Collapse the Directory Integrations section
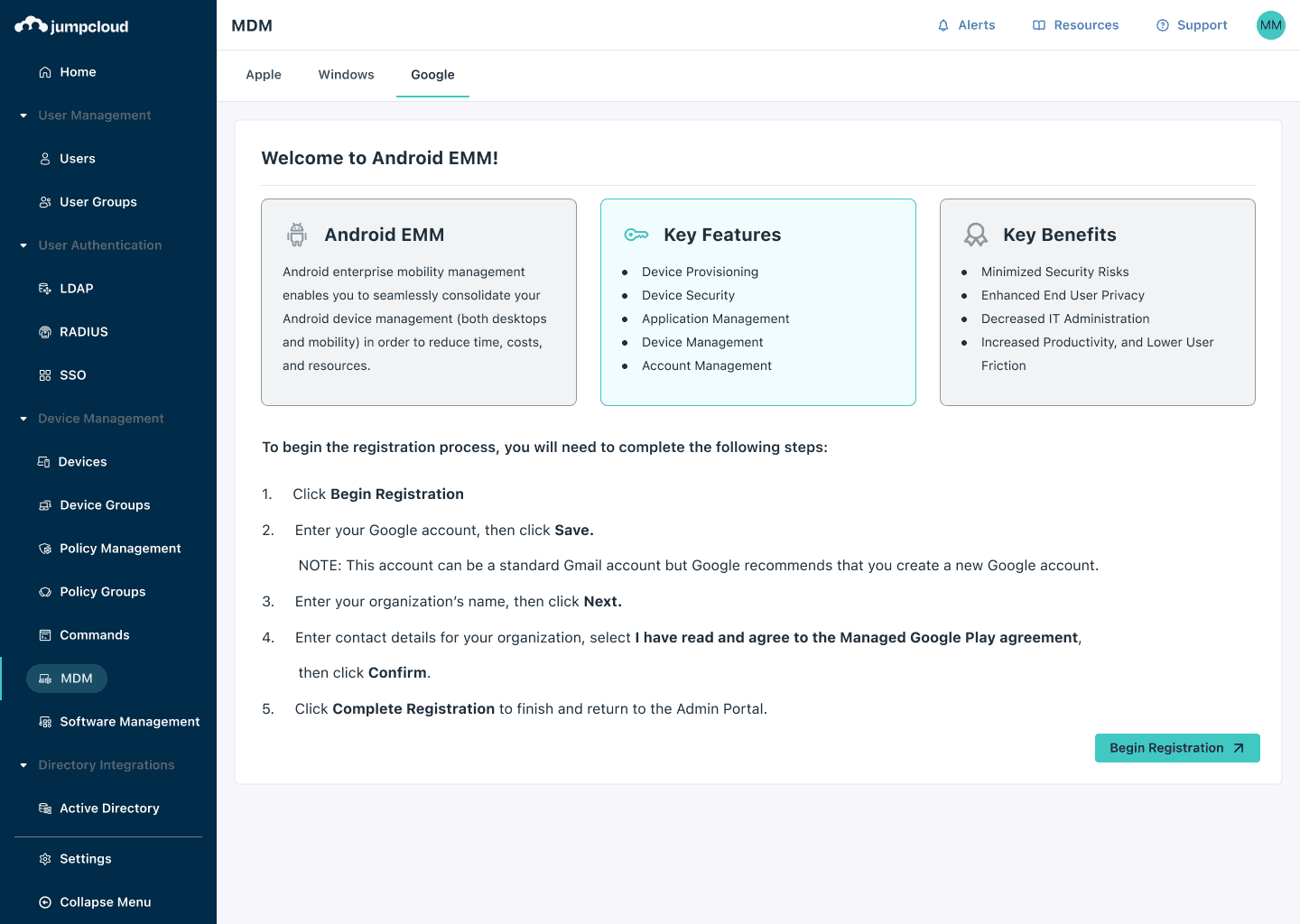The height and width of the screenshot is (924, 1300). point(23,765)
